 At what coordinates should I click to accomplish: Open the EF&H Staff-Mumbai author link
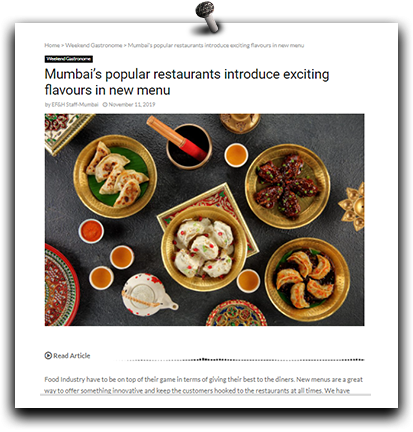pyautogui.click(x=75, y=105)
